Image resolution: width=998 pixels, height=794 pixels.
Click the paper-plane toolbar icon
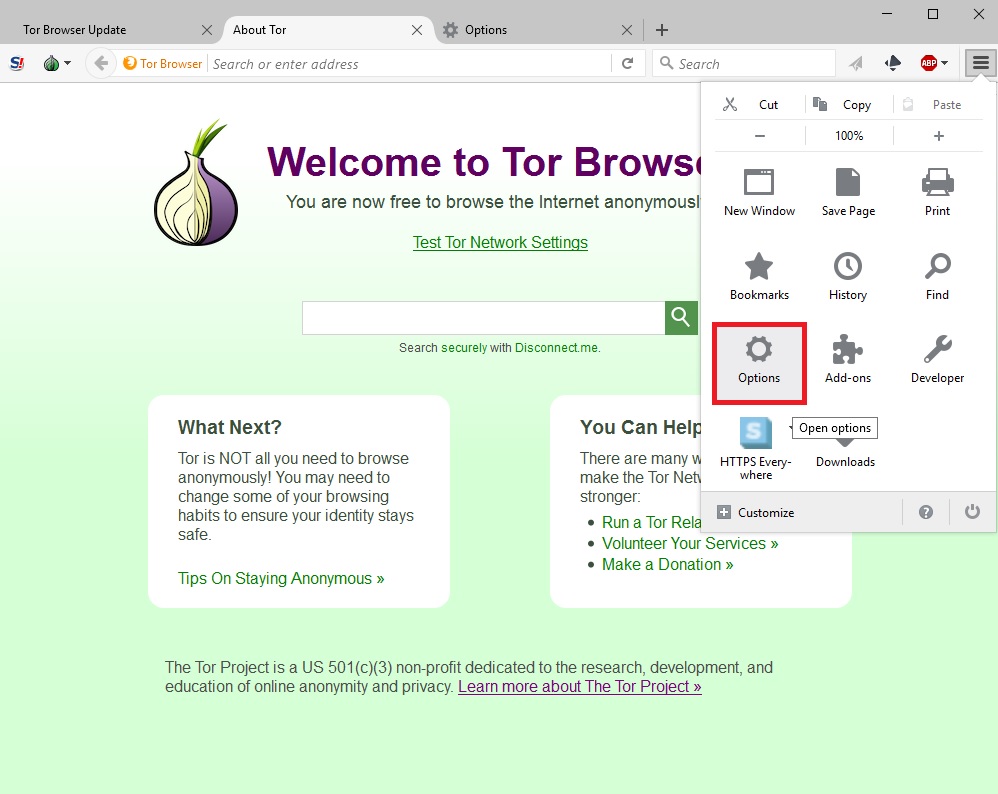856,63
